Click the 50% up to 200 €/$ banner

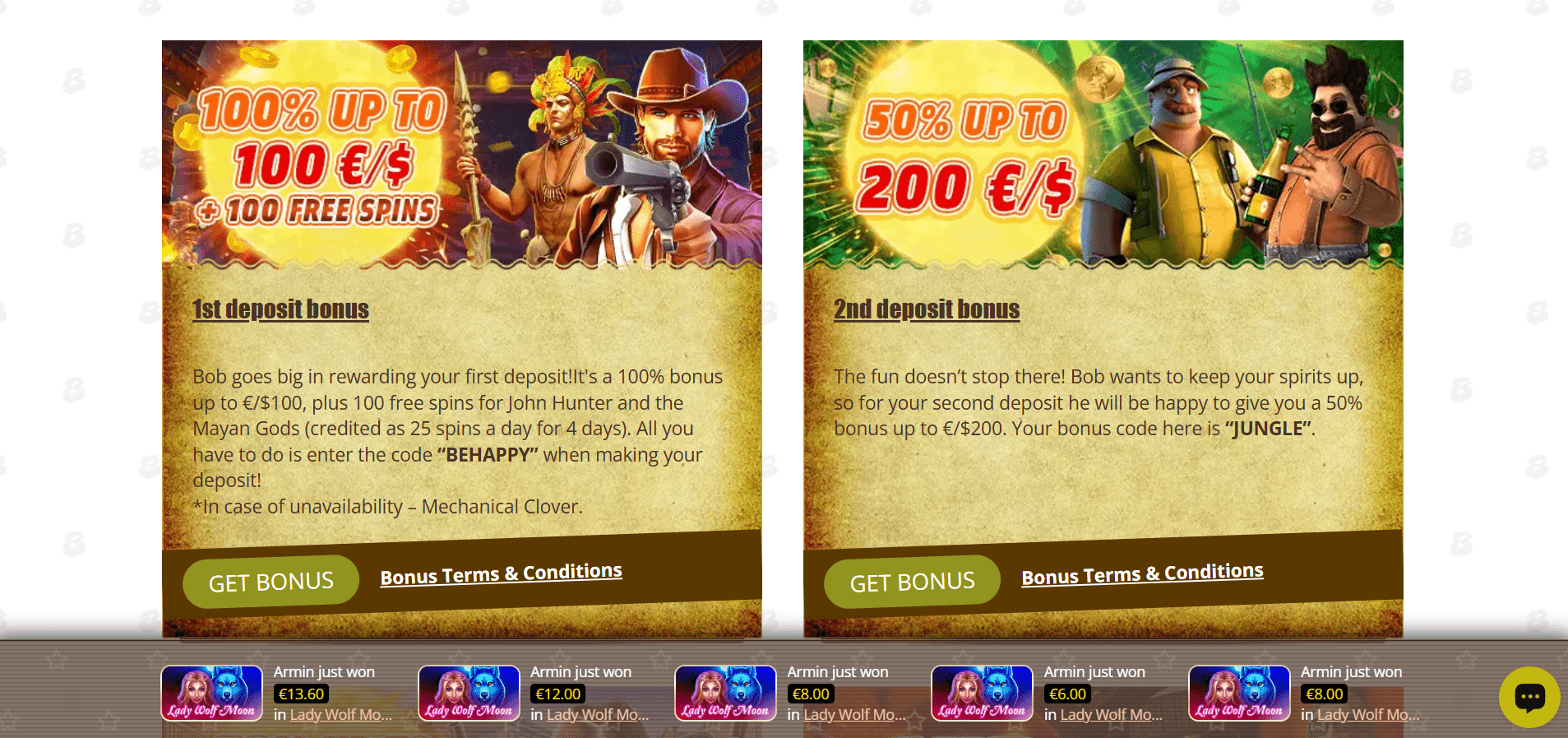[1103, 155]
